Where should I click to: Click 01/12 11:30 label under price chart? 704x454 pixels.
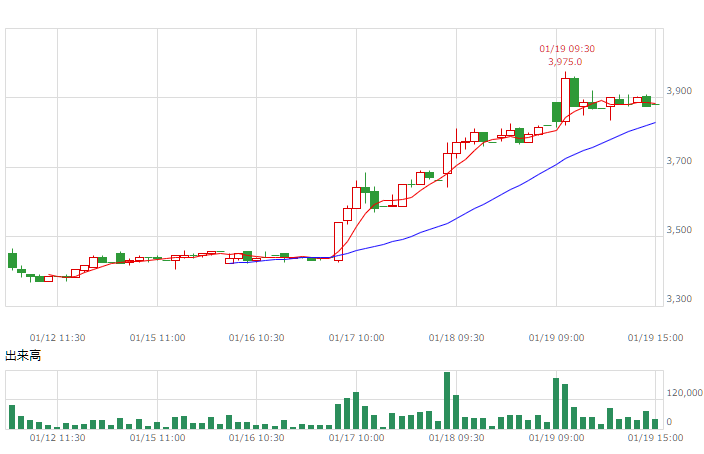point(57,338)
